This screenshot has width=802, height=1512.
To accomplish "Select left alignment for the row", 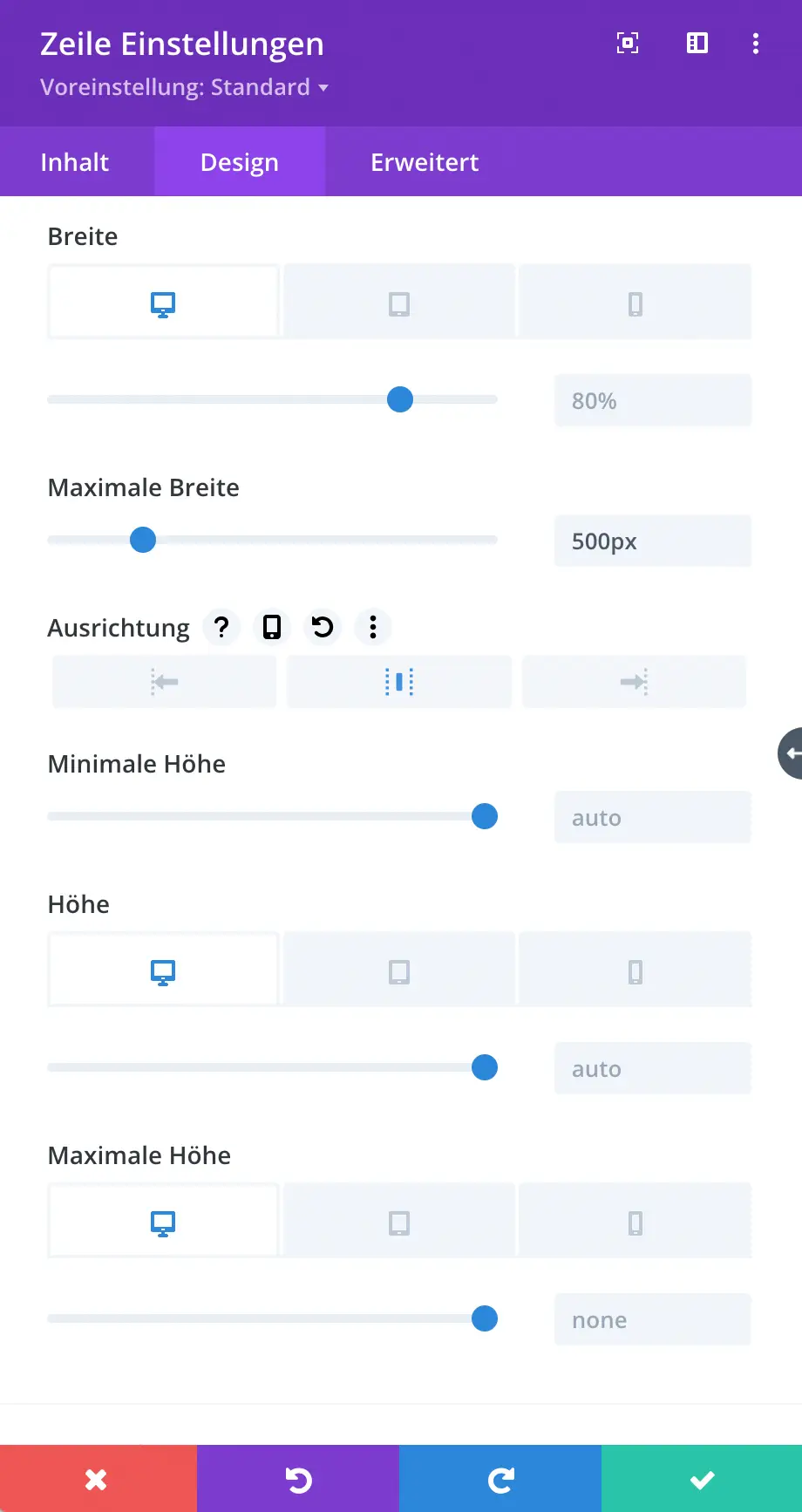I will click(x=164, y=682).
